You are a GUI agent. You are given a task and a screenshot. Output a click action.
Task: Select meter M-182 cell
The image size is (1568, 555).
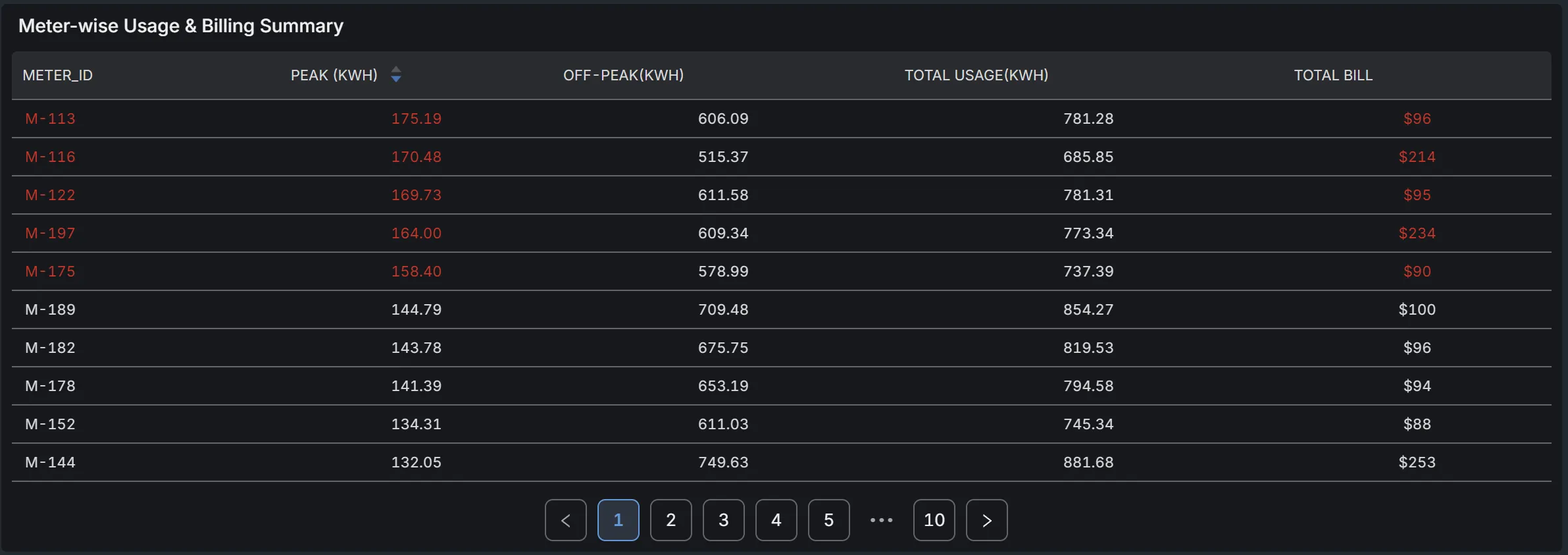click(x=51, y=348)
